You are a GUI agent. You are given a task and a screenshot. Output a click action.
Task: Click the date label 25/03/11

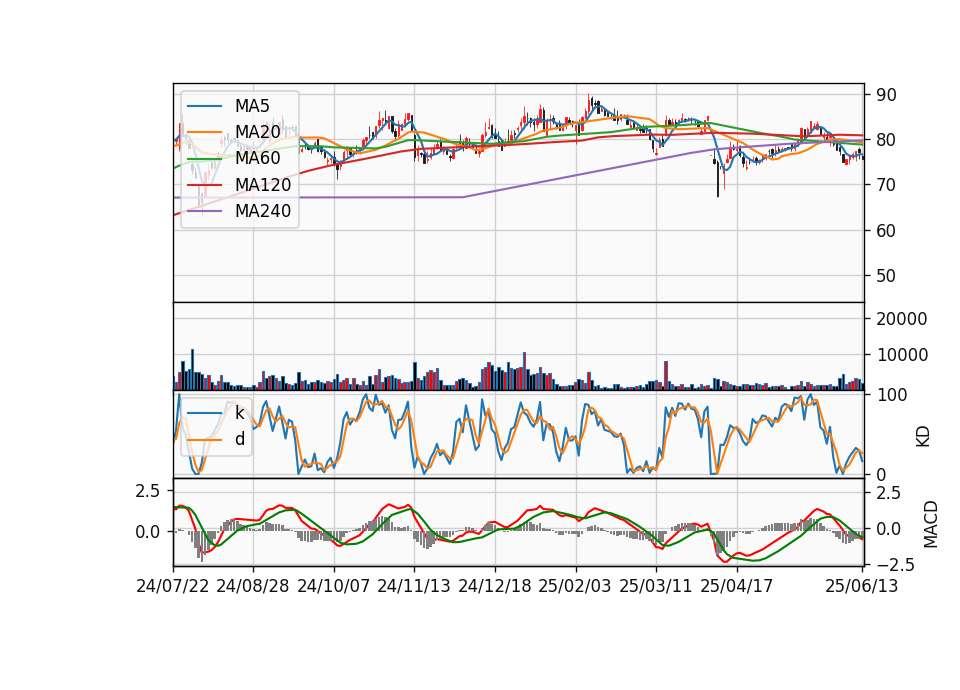(x=656, y=586)
